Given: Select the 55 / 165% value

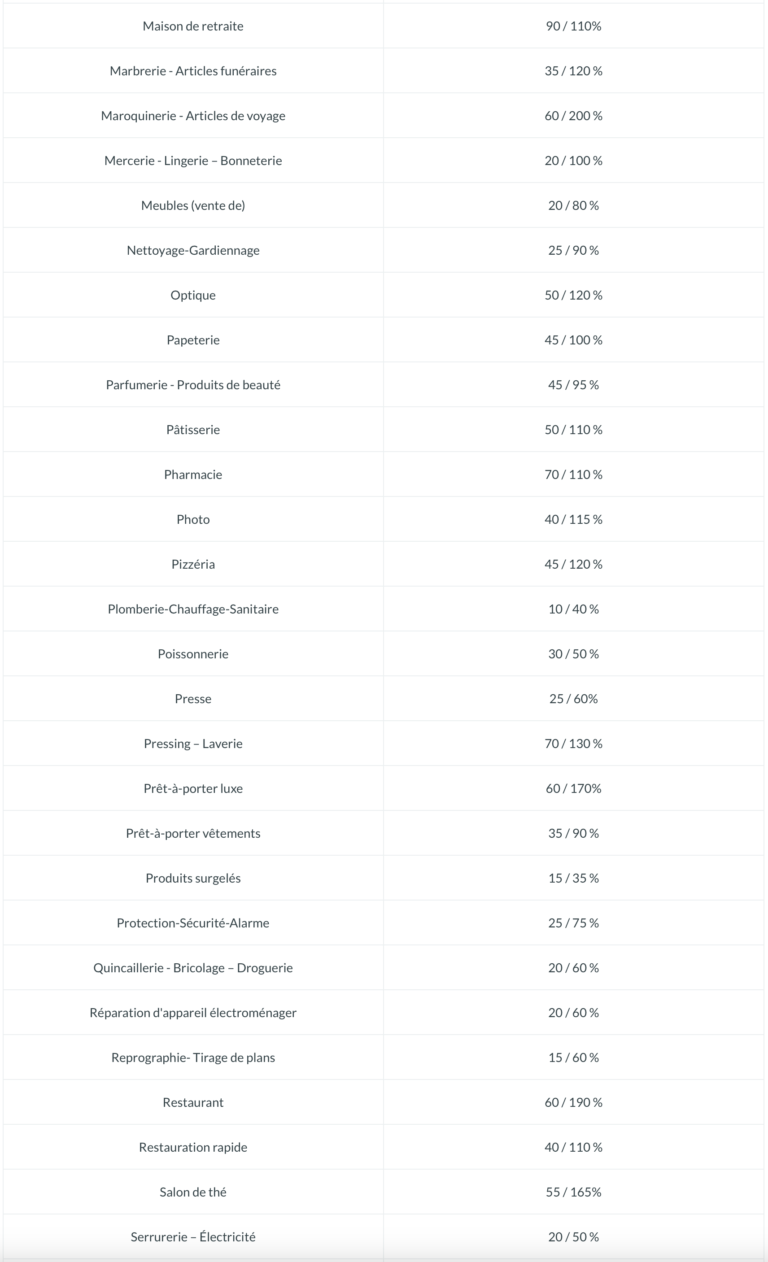Looking at the screenshot, I should (574, 1192).
